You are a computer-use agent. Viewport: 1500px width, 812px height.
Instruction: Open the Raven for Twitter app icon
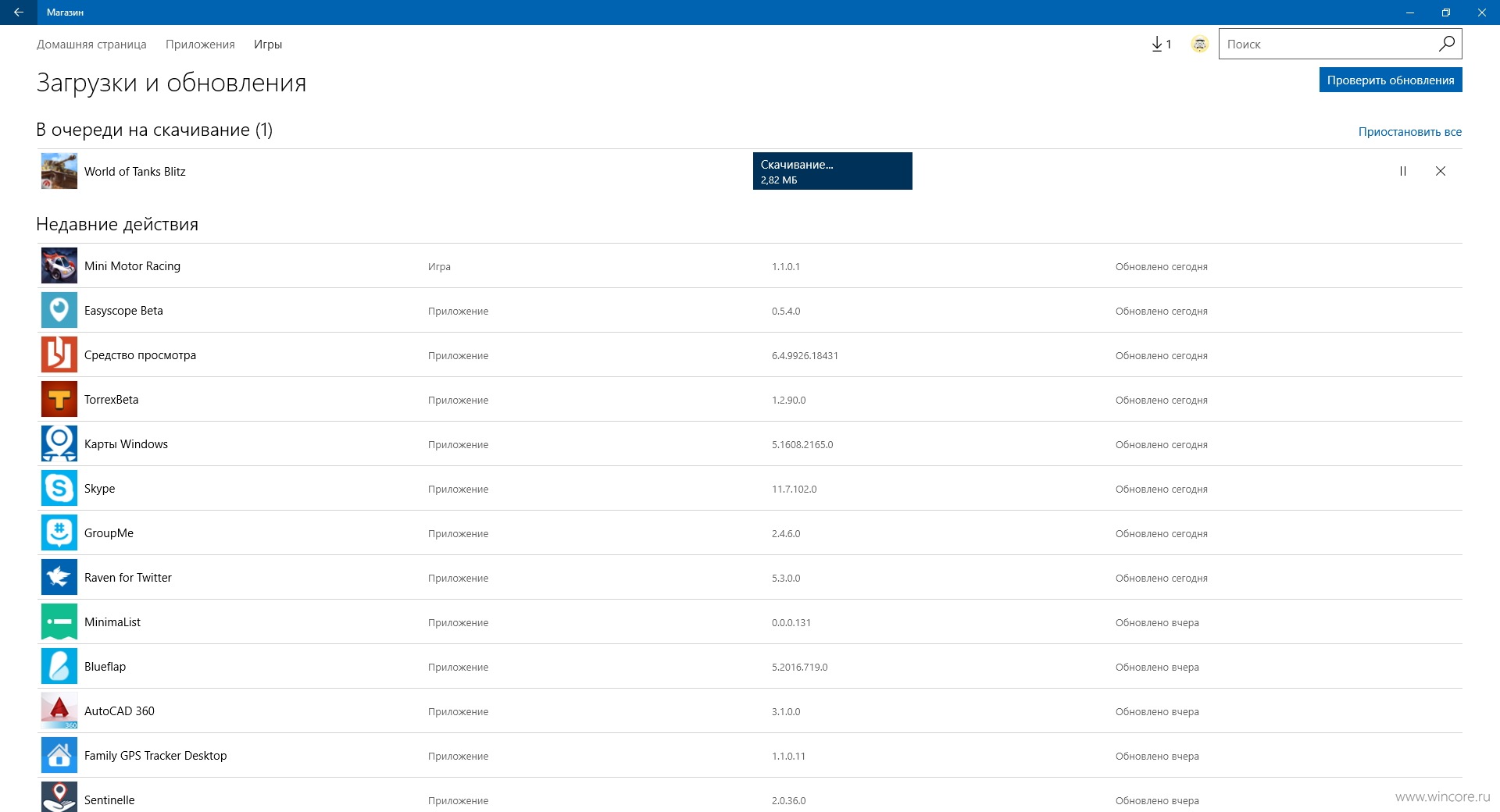(x=59, y=577)
